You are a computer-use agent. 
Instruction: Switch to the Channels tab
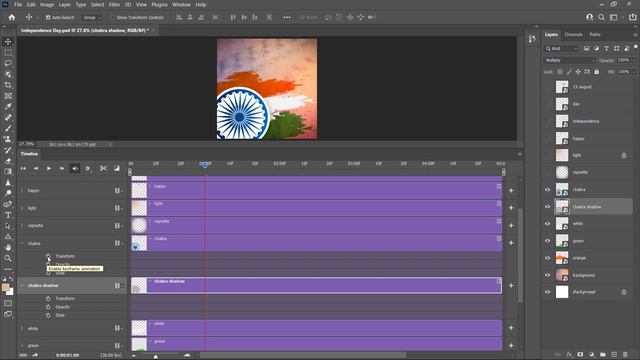pyautogui.click(x=573, y=35)
